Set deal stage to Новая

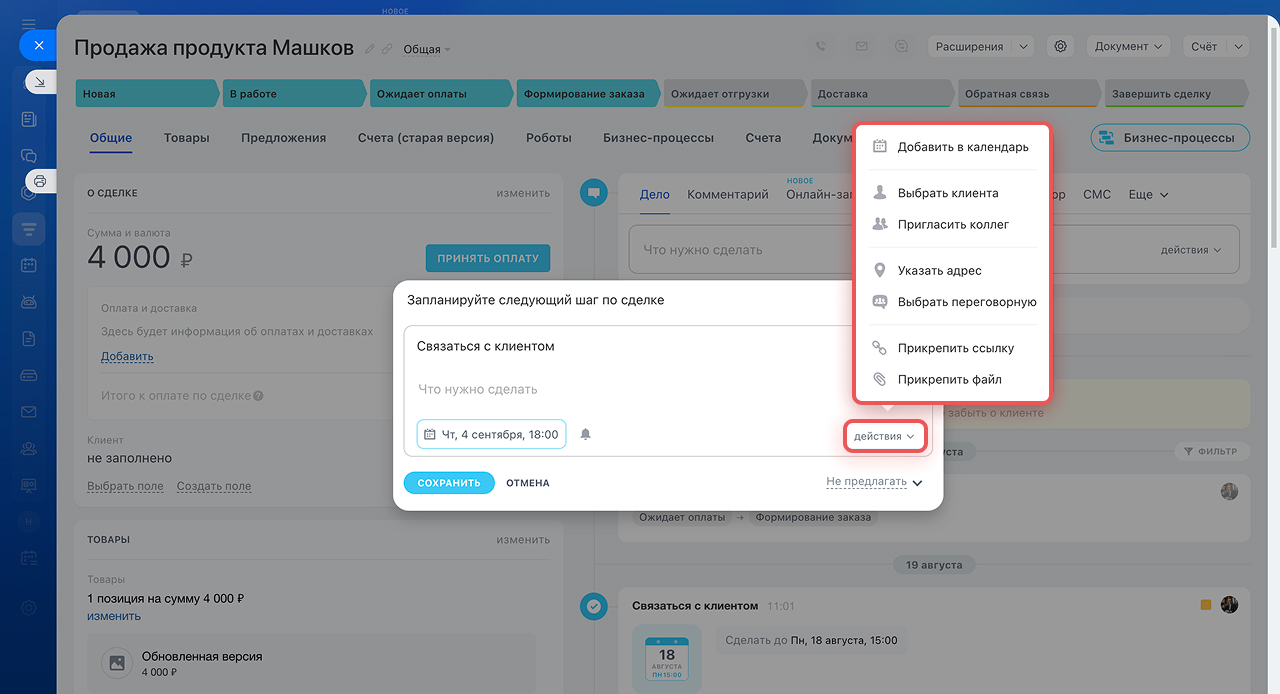(146, 94)
